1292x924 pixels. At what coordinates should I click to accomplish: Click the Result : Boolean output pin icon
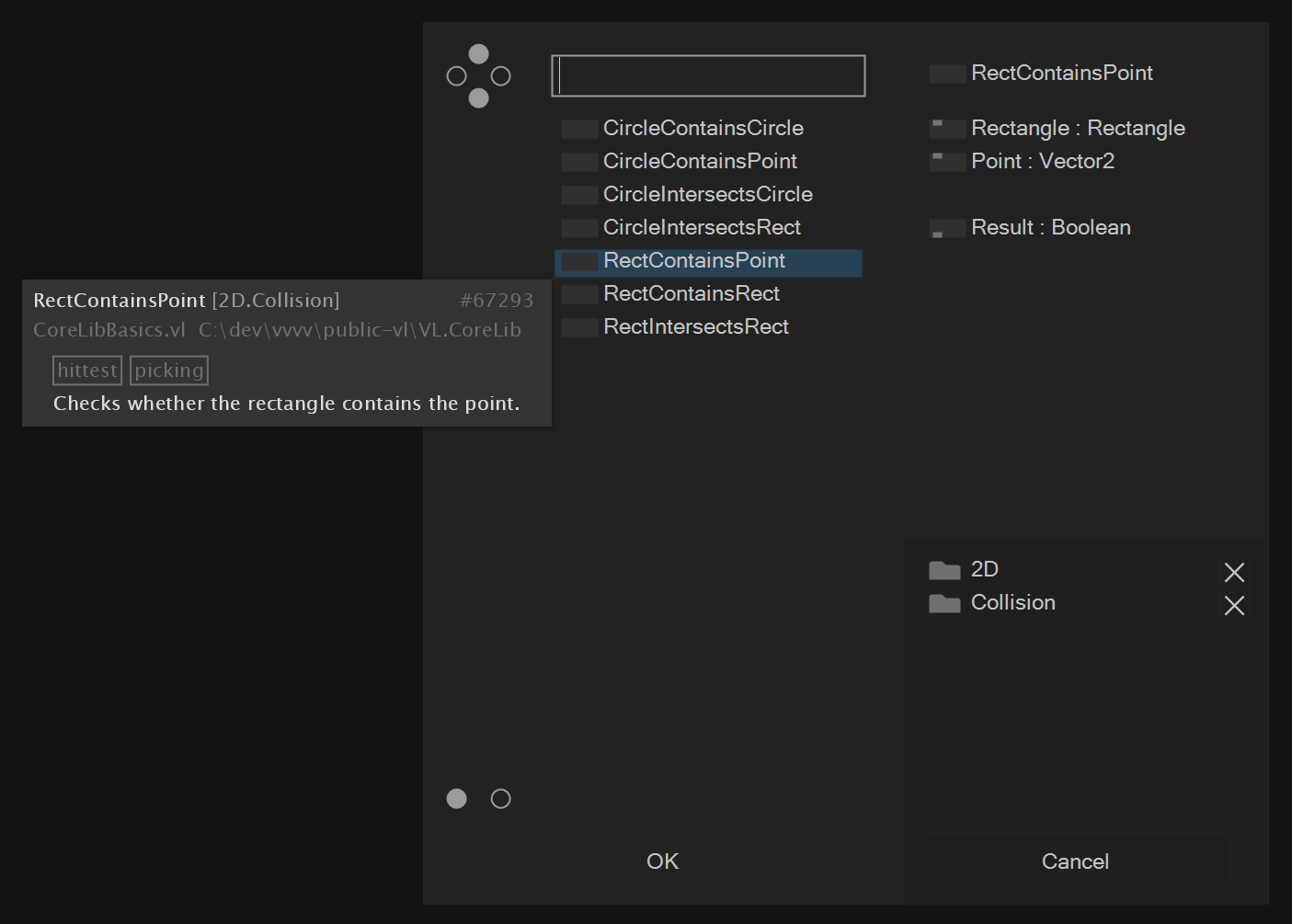947,228
